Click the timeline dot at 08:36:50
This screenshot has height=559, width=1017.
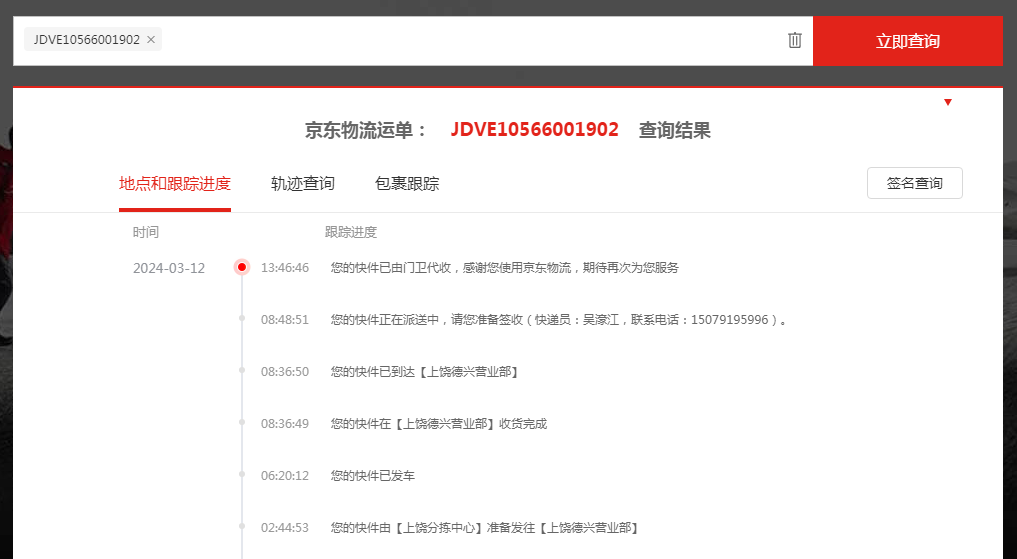pyautogui.click(x=242, y=370)
